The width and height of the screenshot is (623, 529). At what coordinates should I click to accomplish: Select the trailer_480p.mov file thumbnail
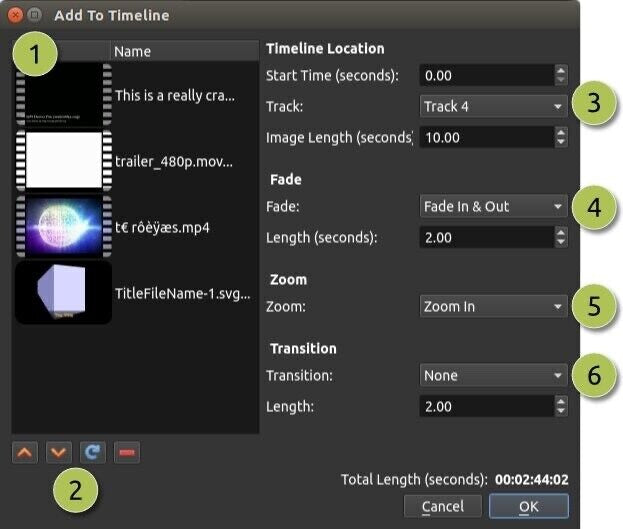point(63,160)
